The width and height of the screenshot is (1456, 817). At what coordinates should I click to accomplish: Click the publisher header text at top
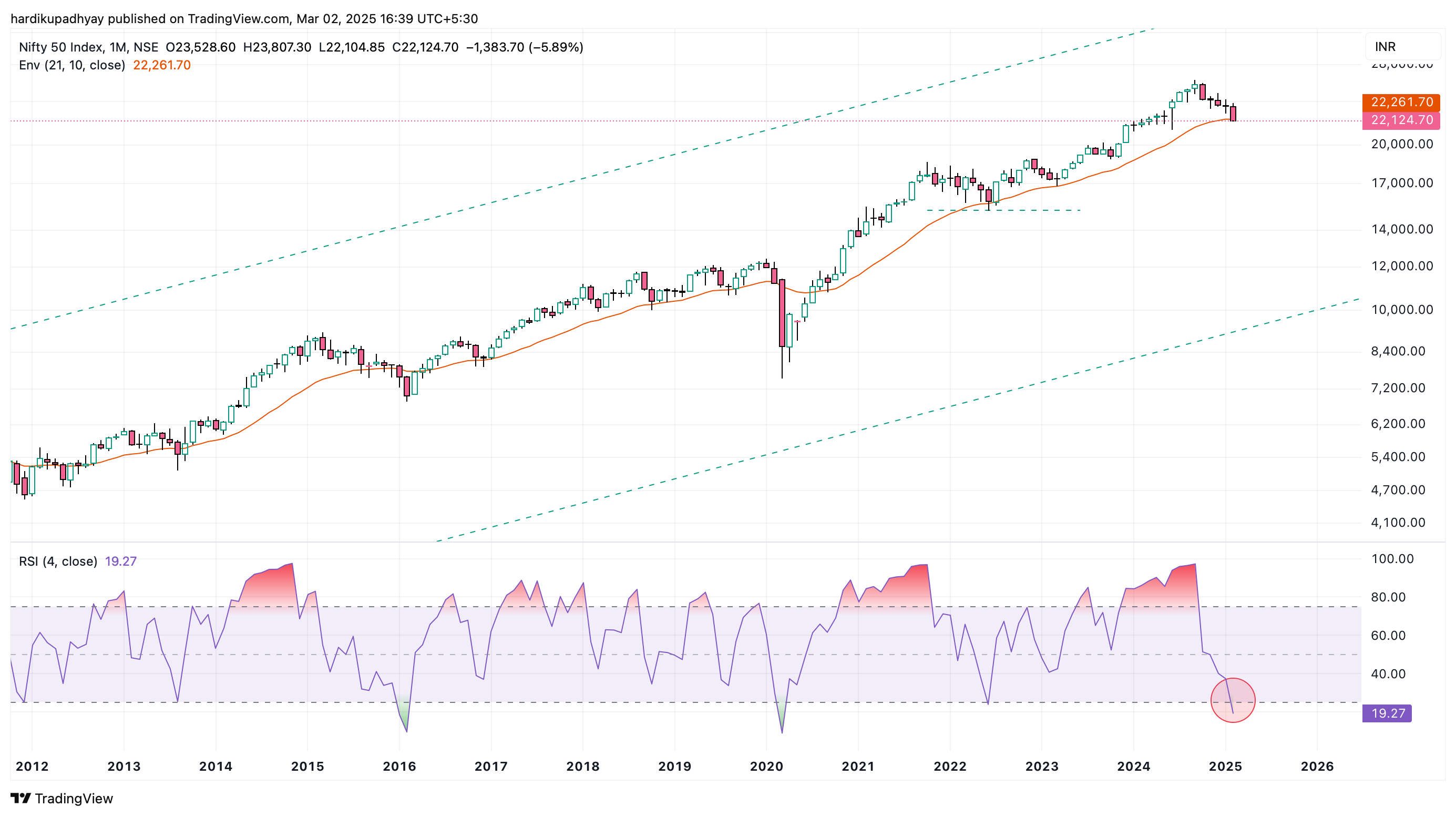(244, 18)
